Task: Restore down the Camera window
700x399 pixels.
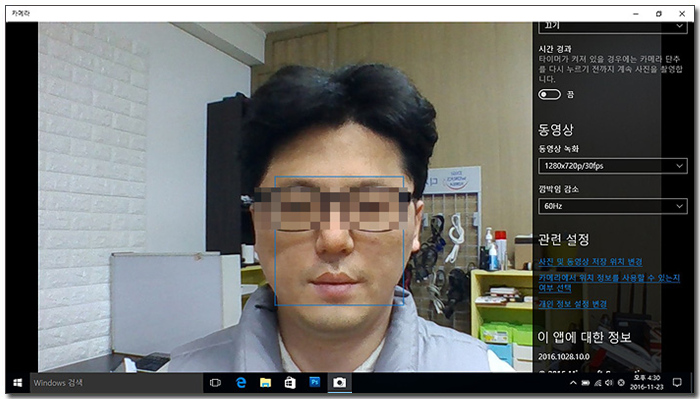Action: click(659, 14)
